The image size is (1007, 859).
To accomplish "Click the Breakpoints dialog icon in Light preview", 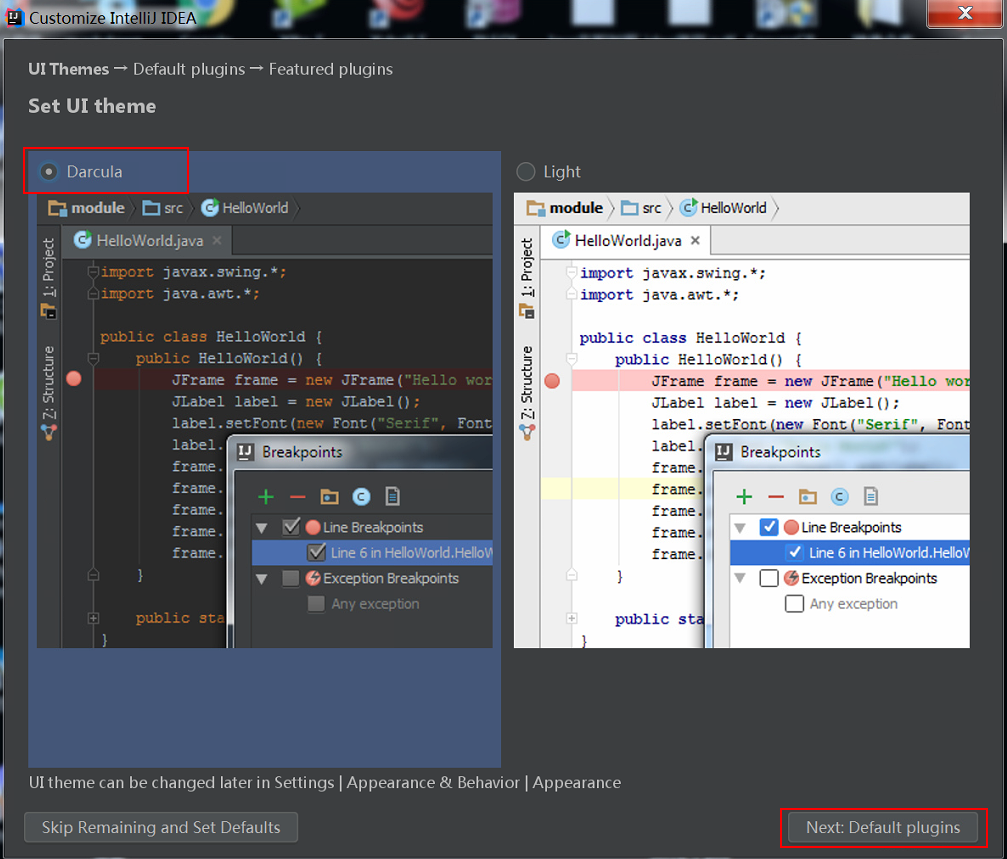I will (723, 452).
